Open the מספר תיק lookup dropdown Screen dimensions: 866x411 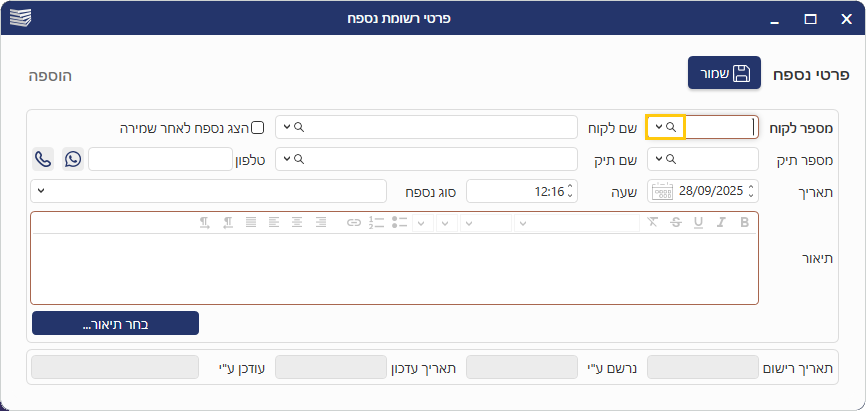[x=660, y=159]
